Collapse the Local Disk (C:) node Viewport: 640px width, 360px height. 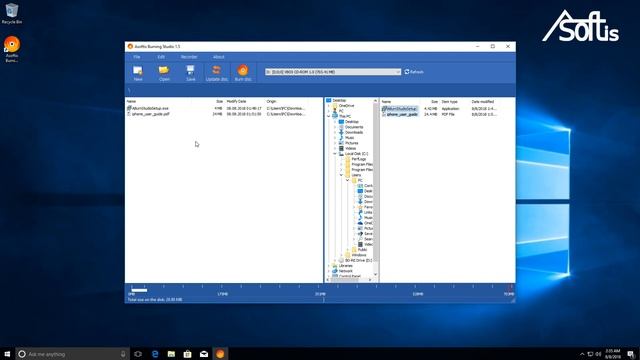[335, 154]
